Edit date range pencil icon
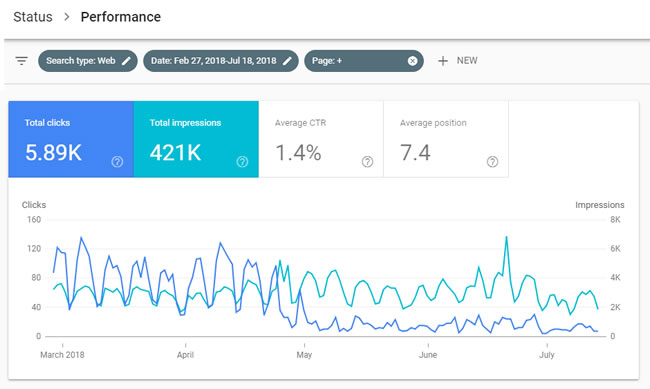 (x=287, y=61)
